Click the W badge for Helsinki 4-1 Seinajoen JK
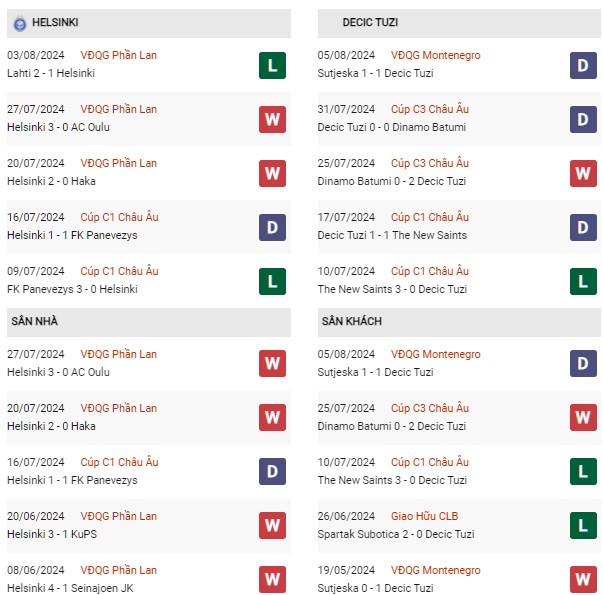The height and width of the screenshot is (595, 603). (x=272, y=579)
